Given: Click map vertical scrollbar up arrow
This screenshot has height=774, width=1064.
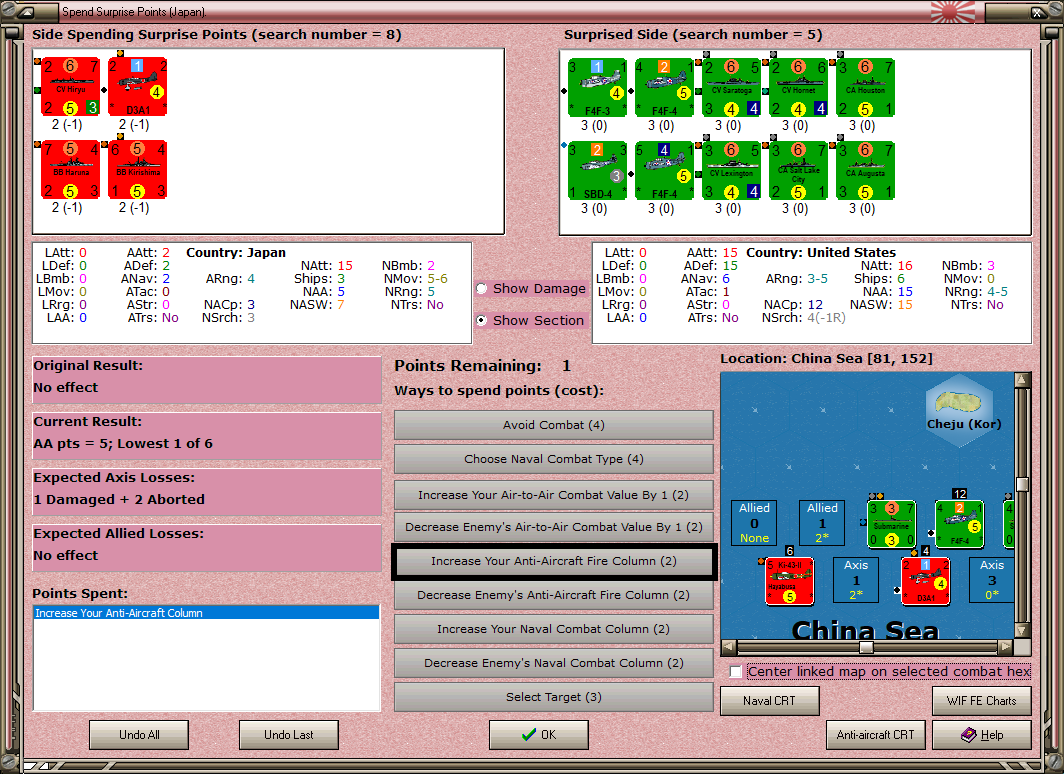Looking at the screenshot, I should click(1023, 379).
